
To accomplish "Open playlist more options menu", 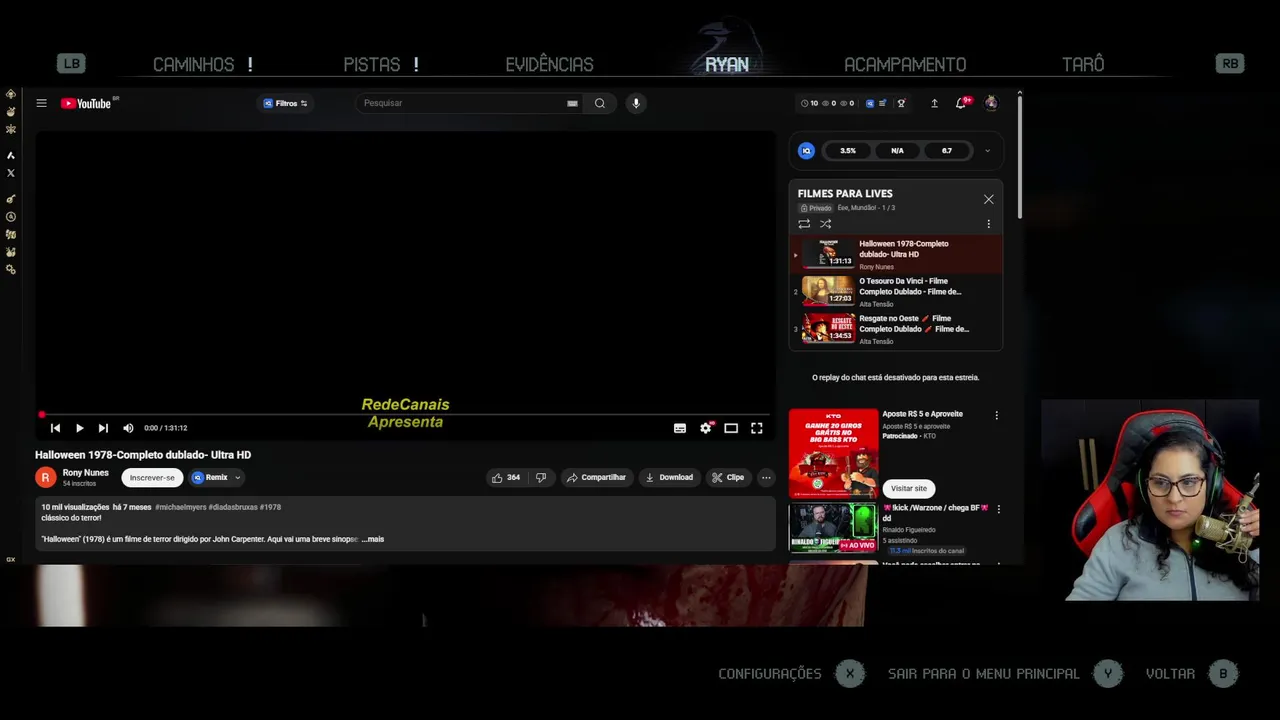I will tap(988, 224).
